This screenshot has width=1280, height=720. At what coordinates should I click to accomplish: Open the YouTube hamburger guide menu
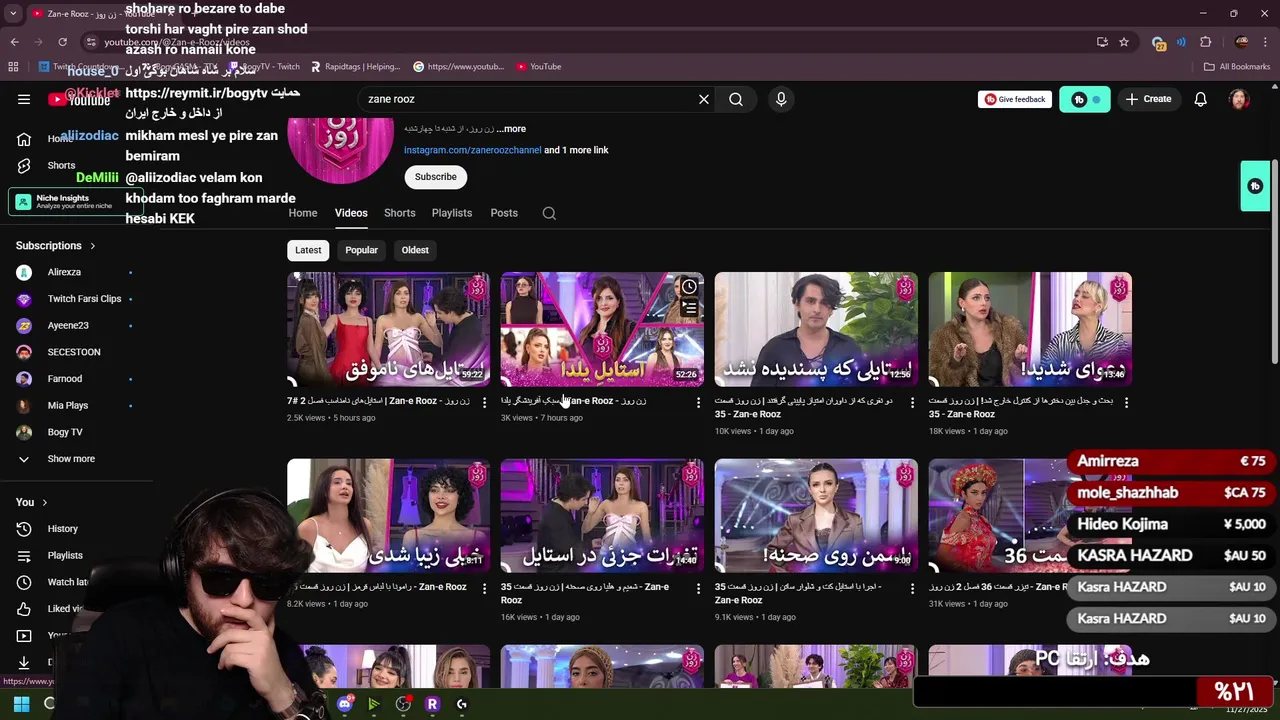24,99
